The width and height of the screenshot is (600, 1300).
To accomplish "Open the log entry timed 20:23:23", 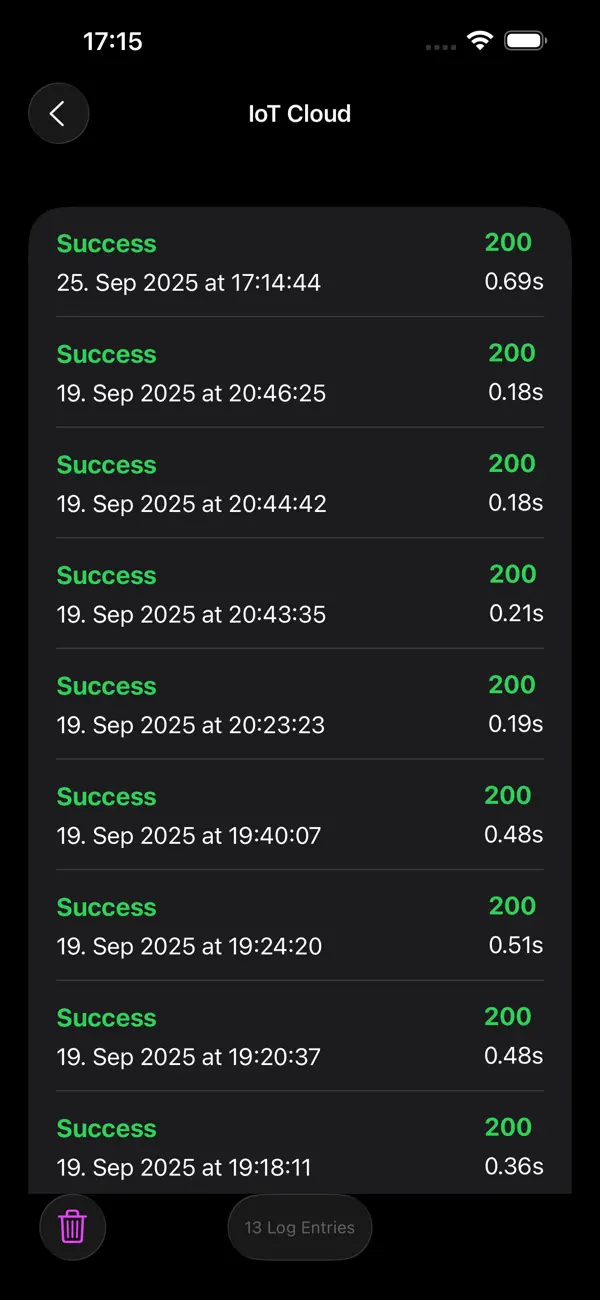I will click(x=300, y=704).
